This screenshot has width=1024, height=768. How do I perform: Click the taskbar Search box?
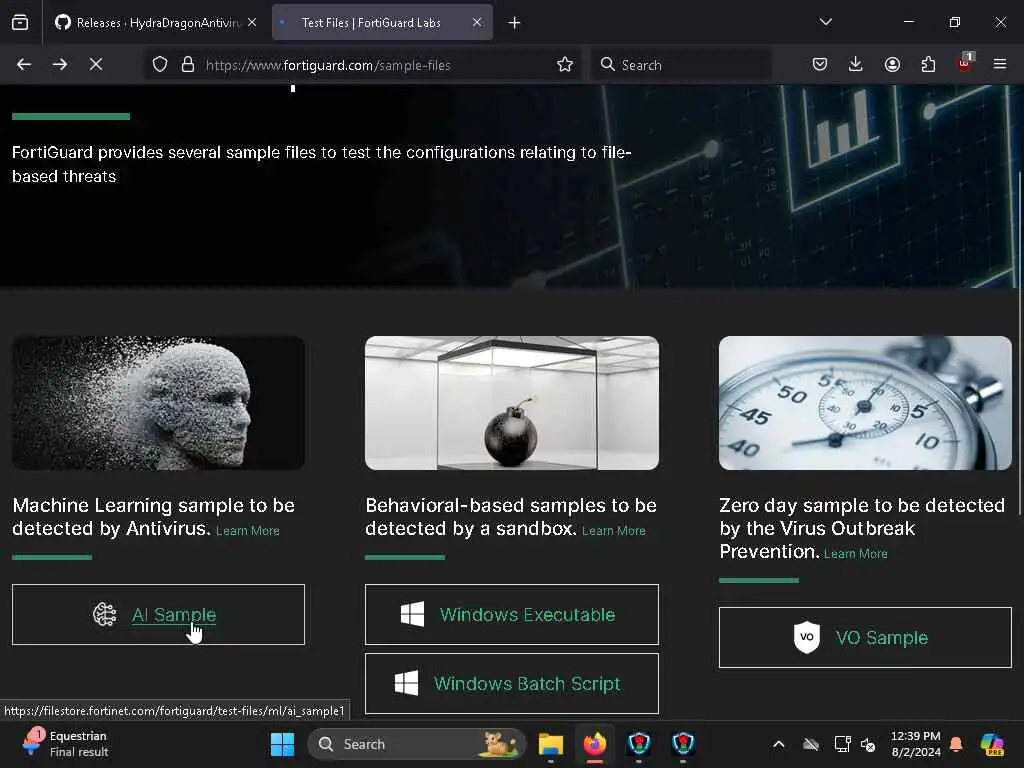417,744
